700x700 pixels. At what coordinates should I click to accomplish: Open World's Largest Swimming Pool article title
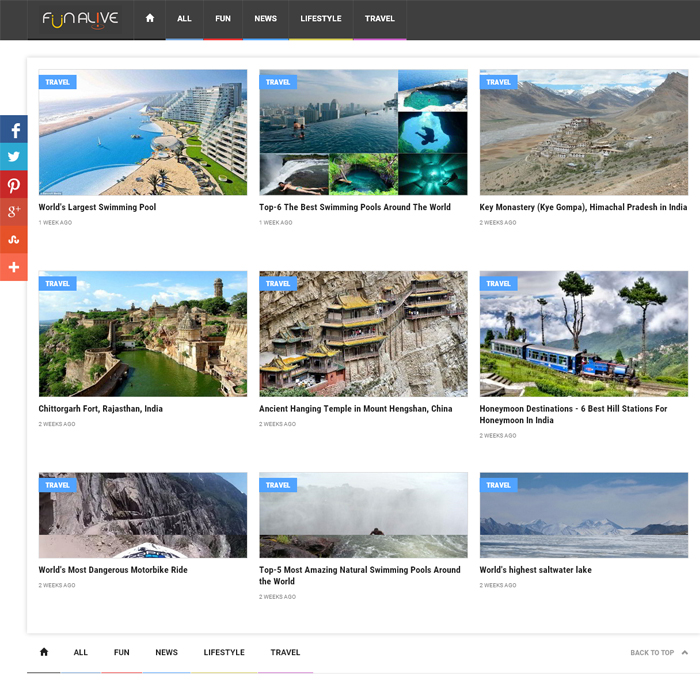pyautogui.click(x=97, y=208)
